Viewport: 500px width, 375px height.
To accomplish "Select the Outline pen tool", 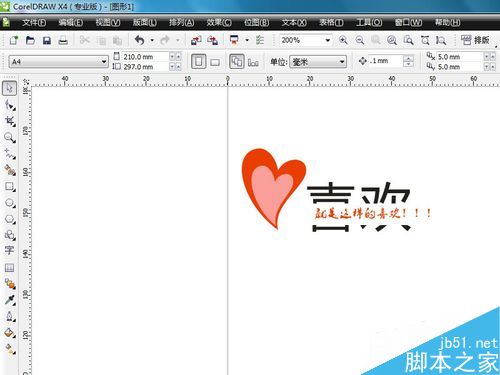I will (9, 316).
